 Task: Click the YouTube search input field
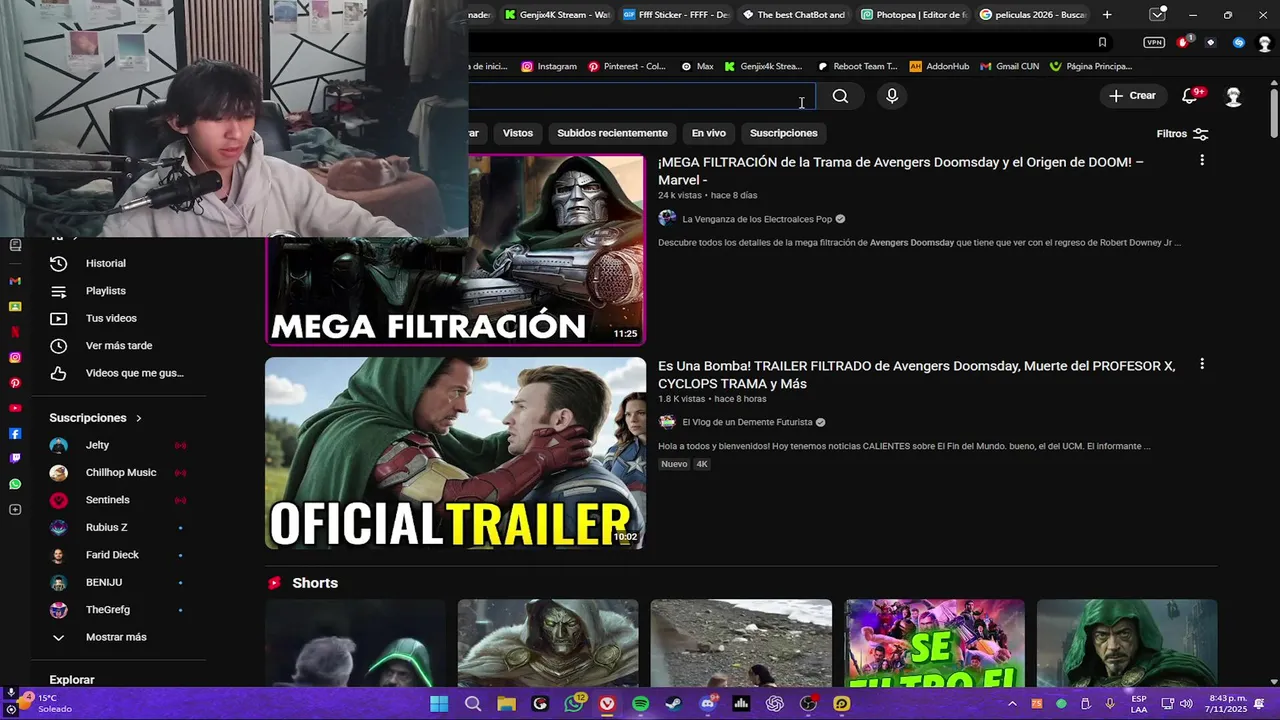click(x=642, y=96)
